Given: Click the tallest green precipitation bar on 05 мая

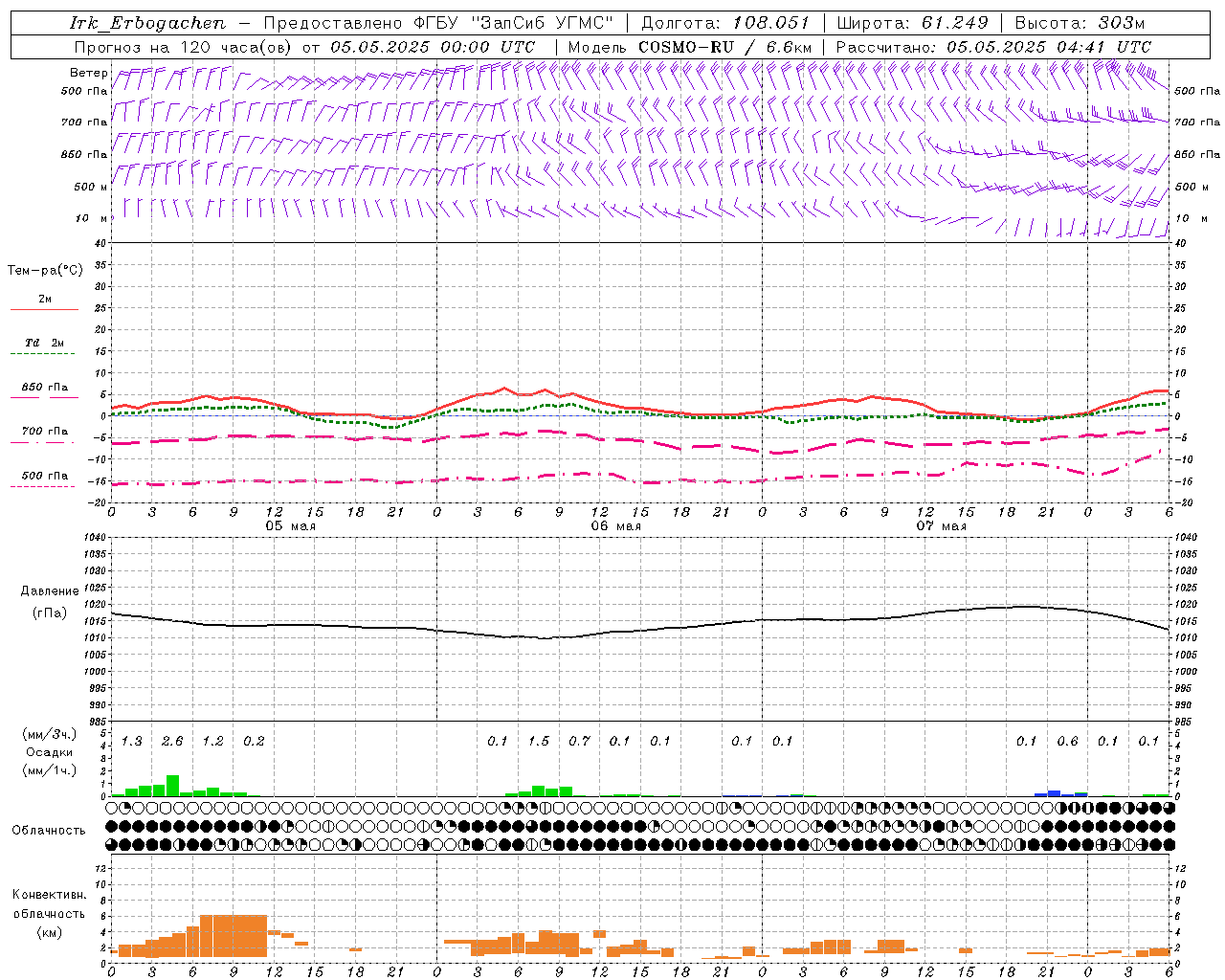Looking at the screenshot, I should [173, 786].
